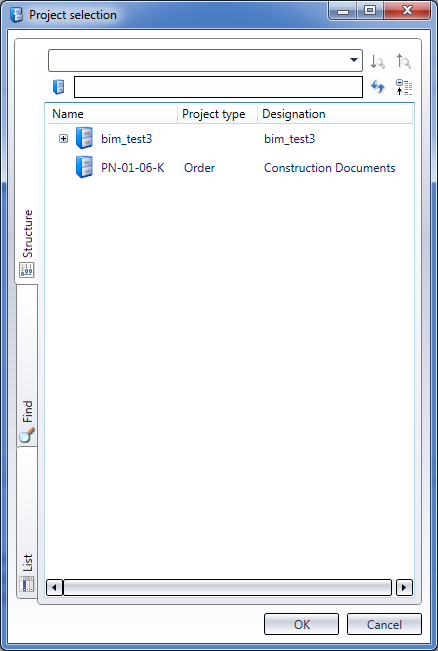Click the PN-01-06-K project cabinet icon
The width and height of the screenshot is (438, 651).
84,167
